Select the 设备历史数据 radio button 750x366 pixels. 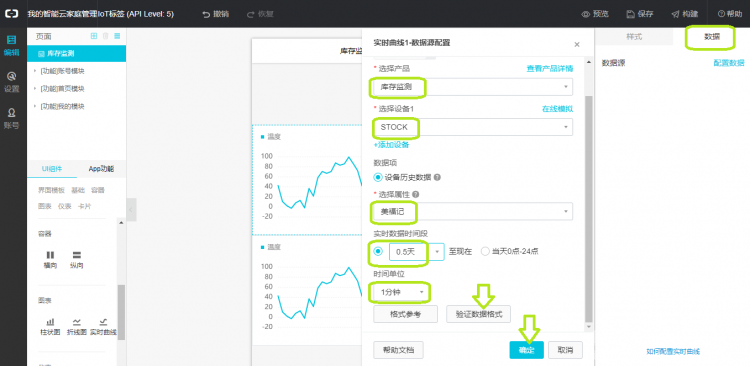(x=378, y=177)
